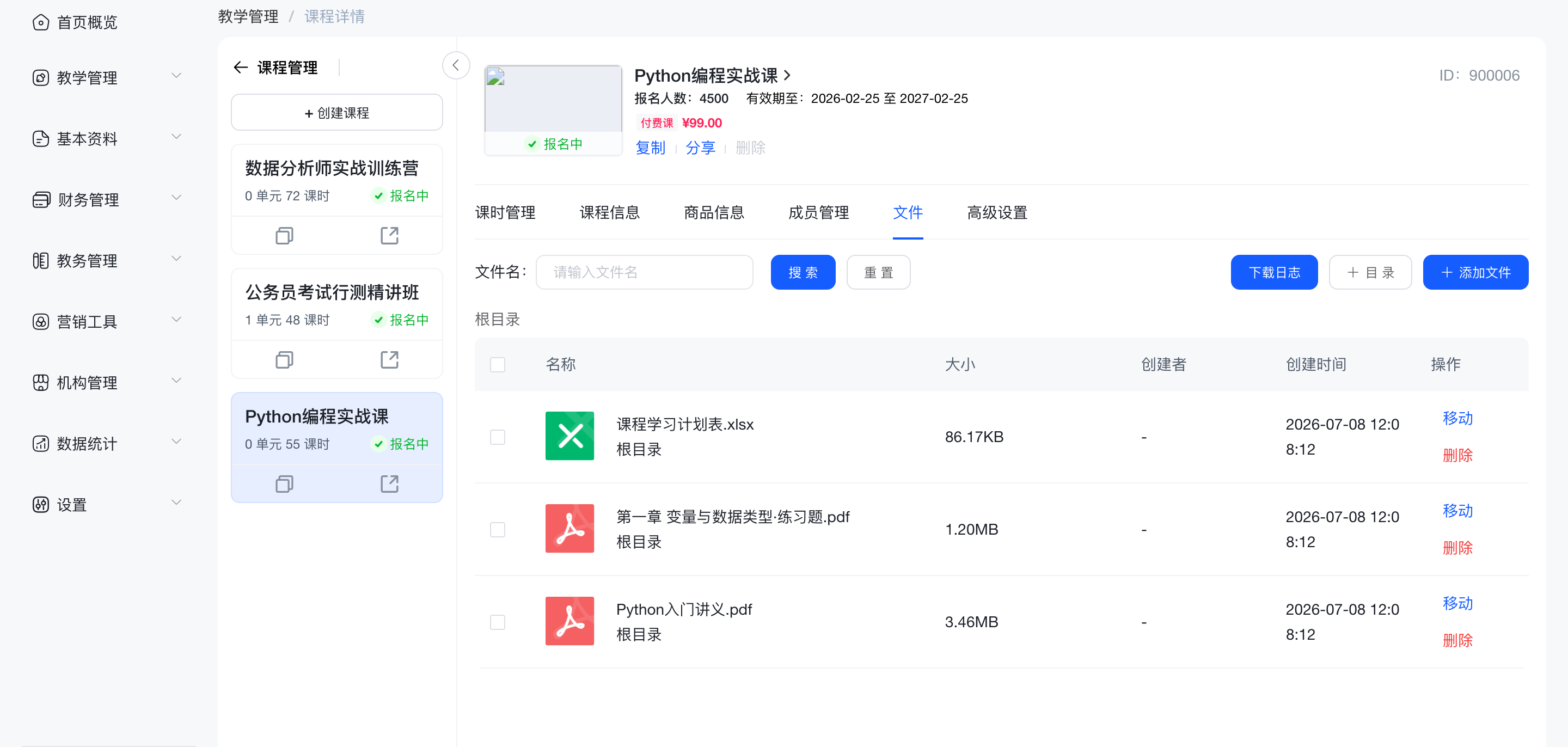The width and height of the screenshot is (1568, 747).
Task: Click PDF icon of Python入门讲义
Action: tap(569, 621)
